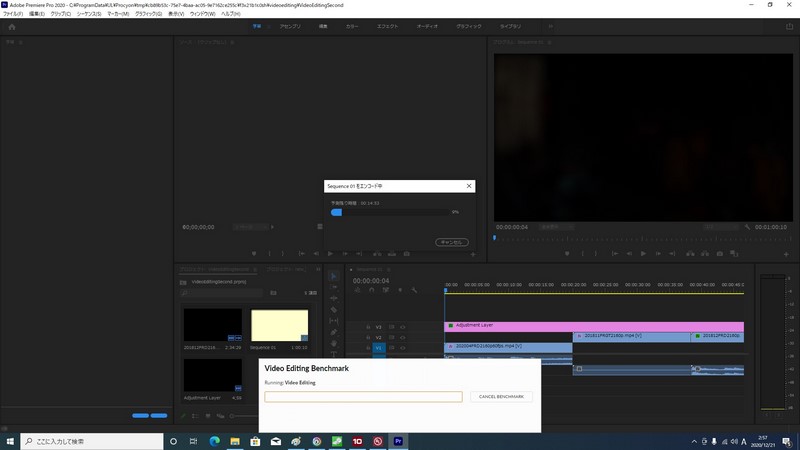Click Go to In in Program monitor

click(615, 254)
